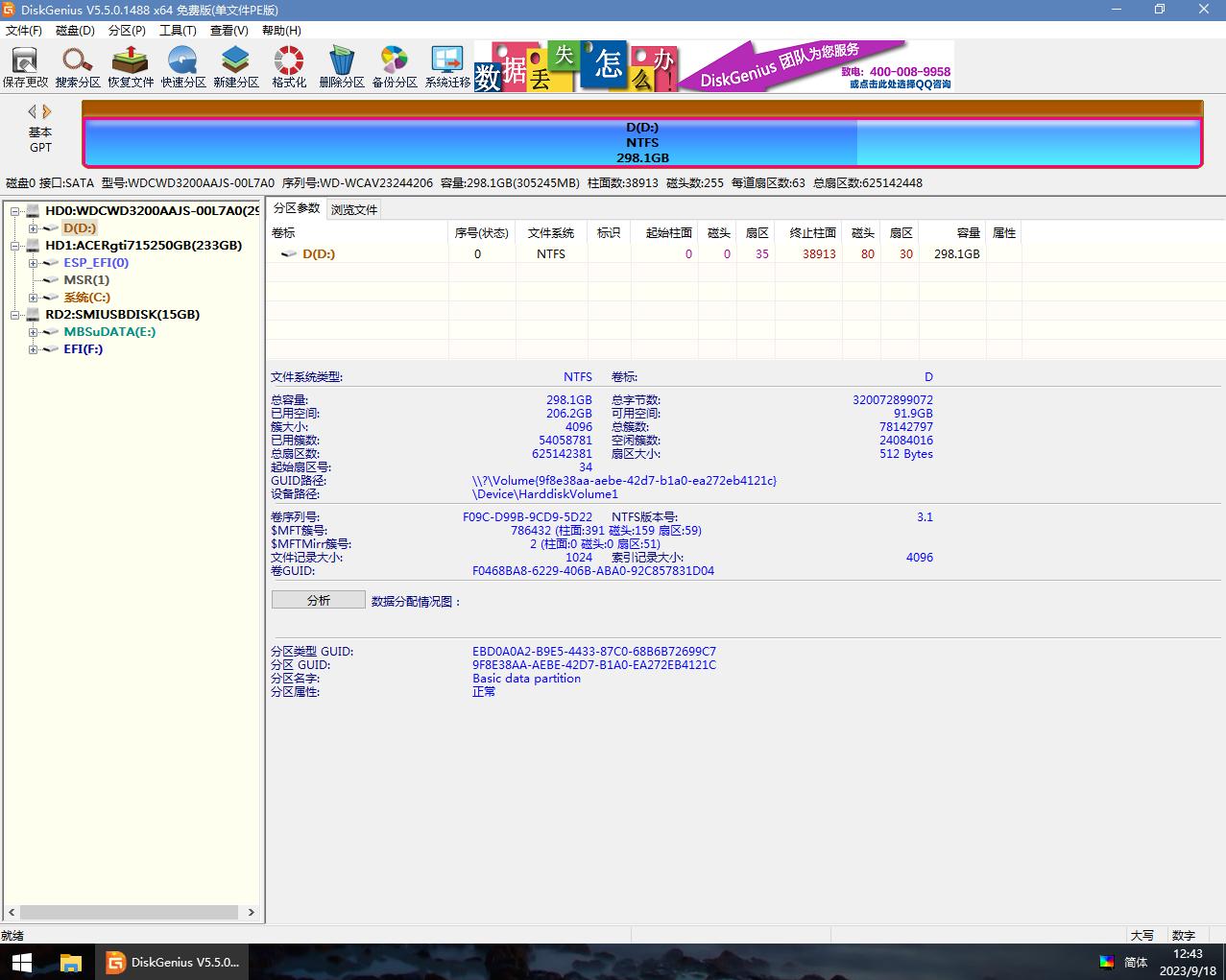Select the D(D:) NTFS partition bar
Screen dimensions: 1226x980
[x=642, y=142]
